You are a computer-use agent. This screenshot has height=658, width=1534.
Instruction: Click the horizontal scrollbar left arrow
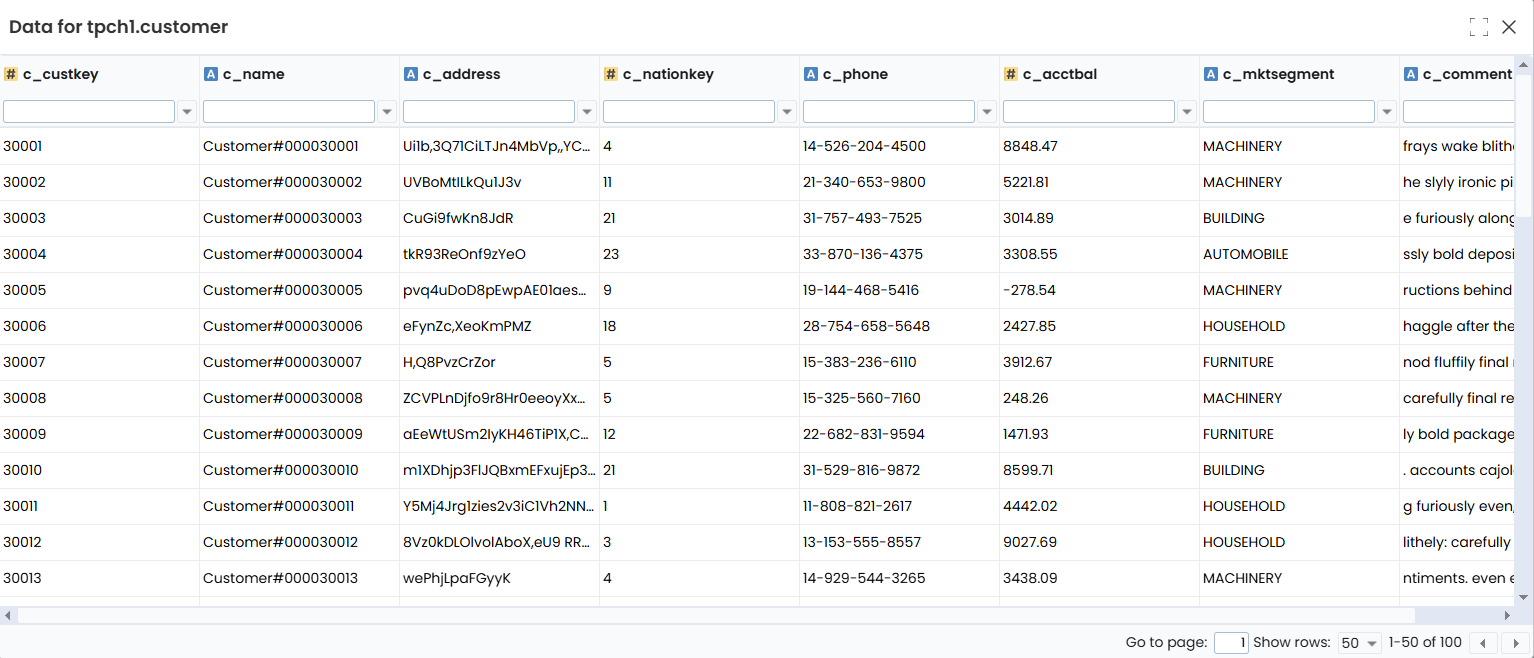[8, 615]
